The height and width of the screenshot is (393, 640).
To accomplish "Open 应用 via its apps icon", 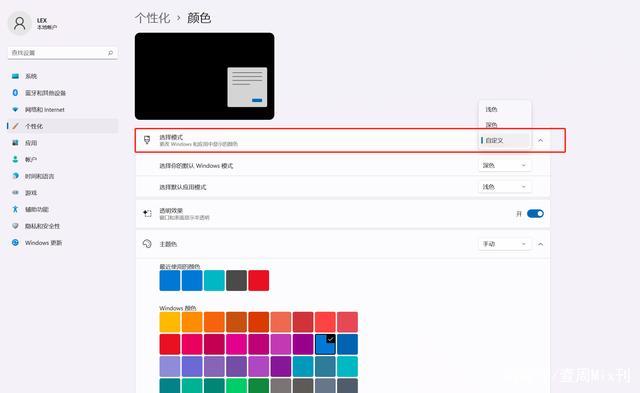I will tap(15, 143).
